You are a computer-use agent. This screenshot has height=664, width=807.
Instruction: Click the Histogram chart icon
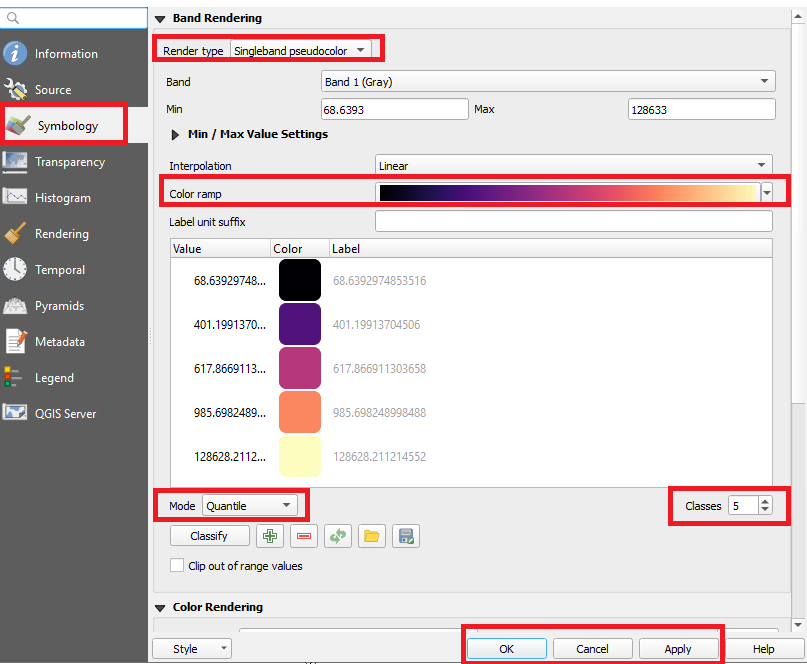pos(15,197)
